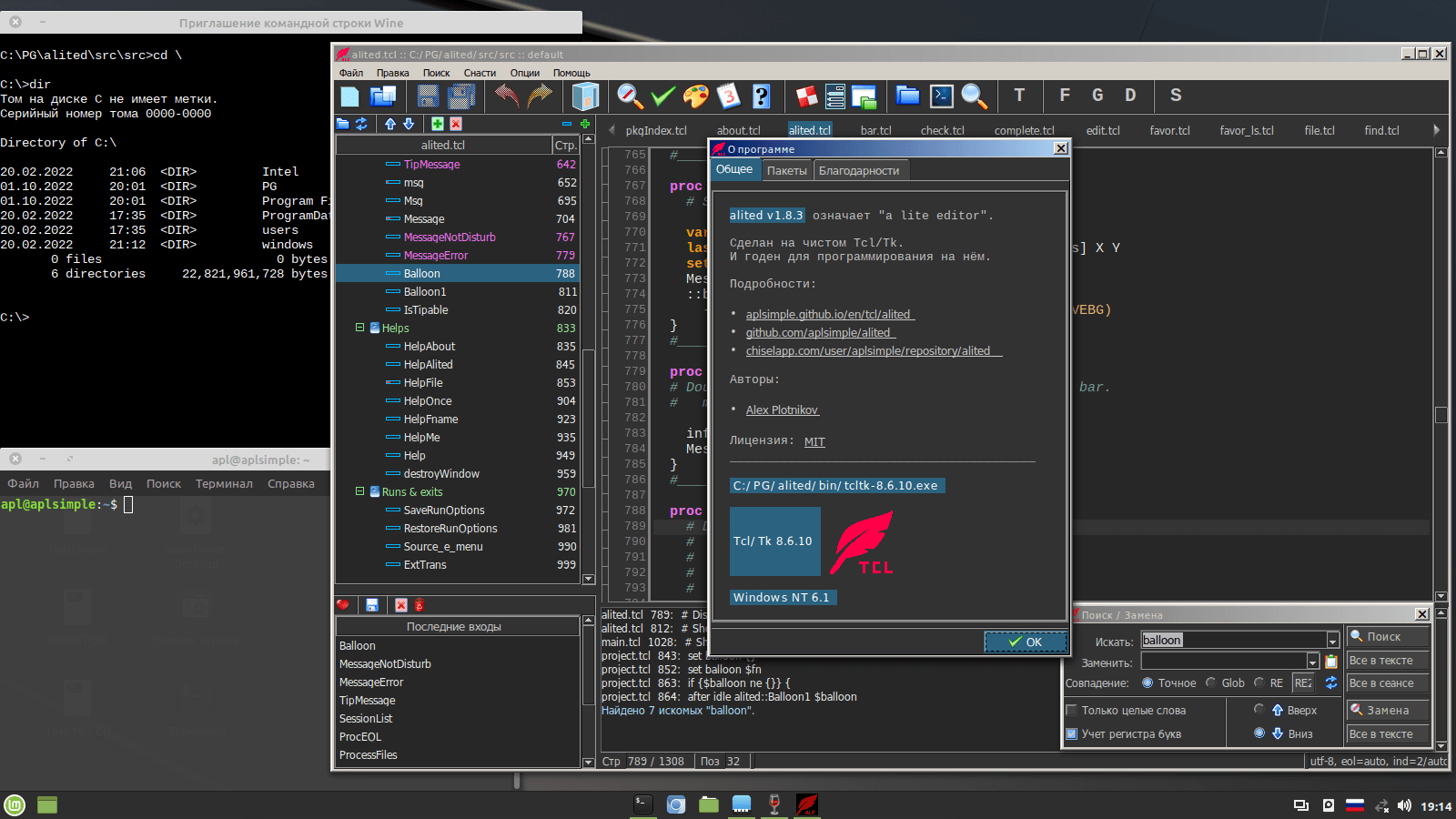Open the aplsimple.github.io/en/tcl/alited link
The height and width of the screenshot is (819, 1456).
(x=831, y=315)
